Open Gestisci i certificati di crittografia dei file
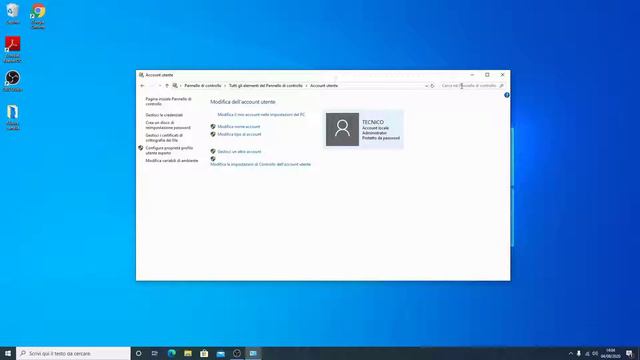Viewport: 640px width, 360px height. tap(164, 138)
